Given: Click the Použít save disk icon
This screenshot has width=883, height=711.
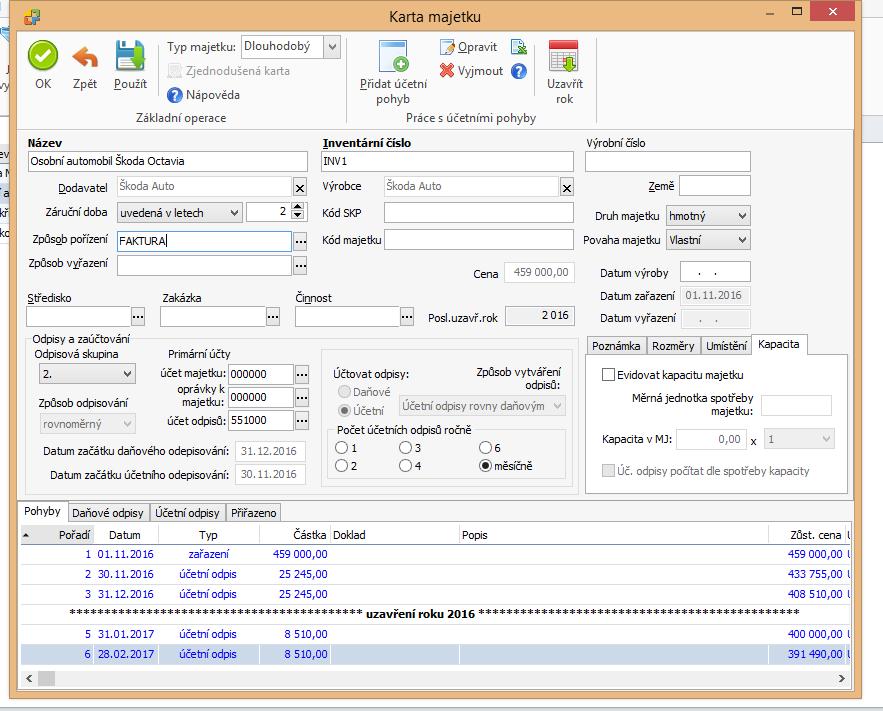Looking at the screenshot, I should tap(130, 57).
